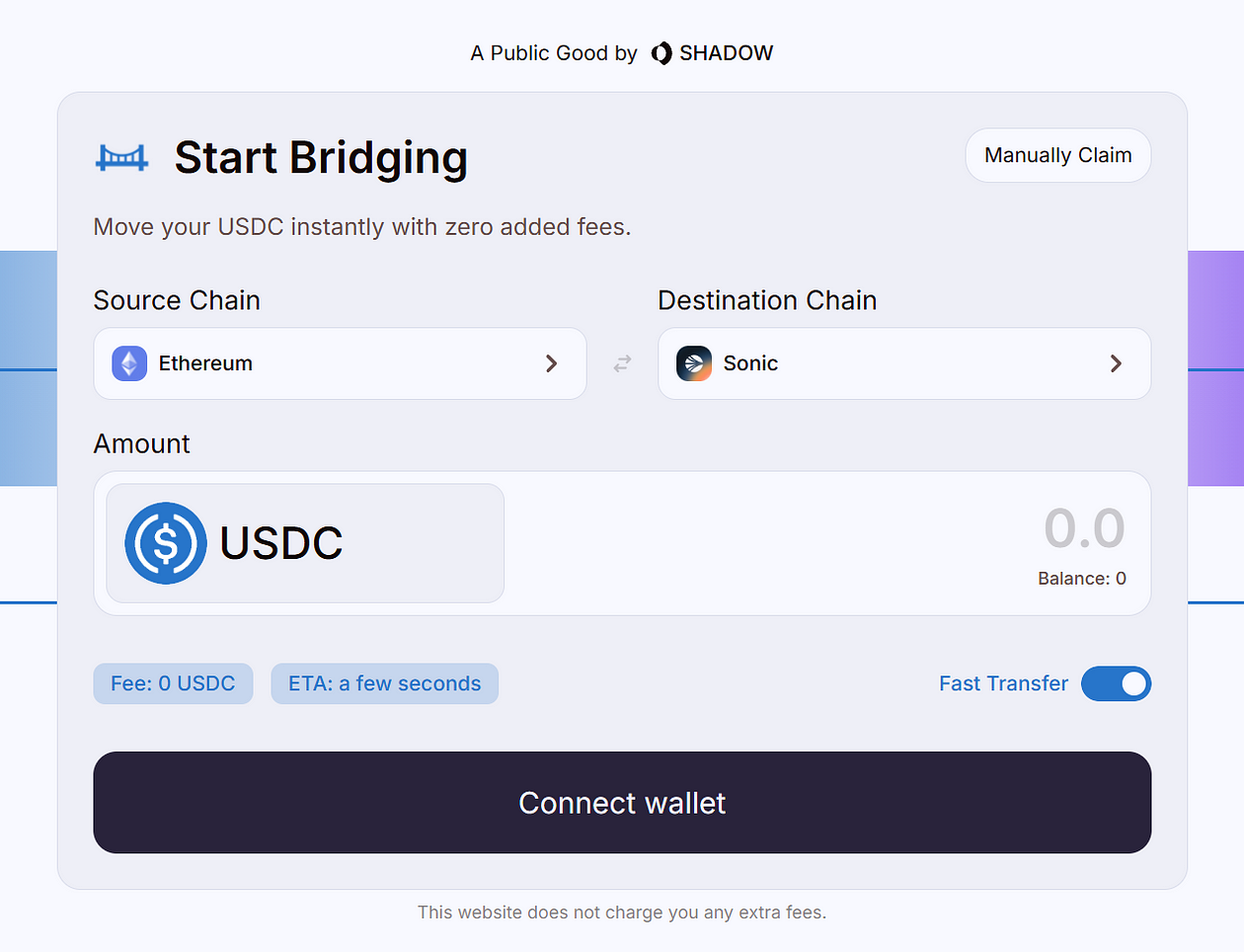Expand the Sonic chevron arrow
This screenshot has width=1244, height=952.
click(x=1116, y=363)
